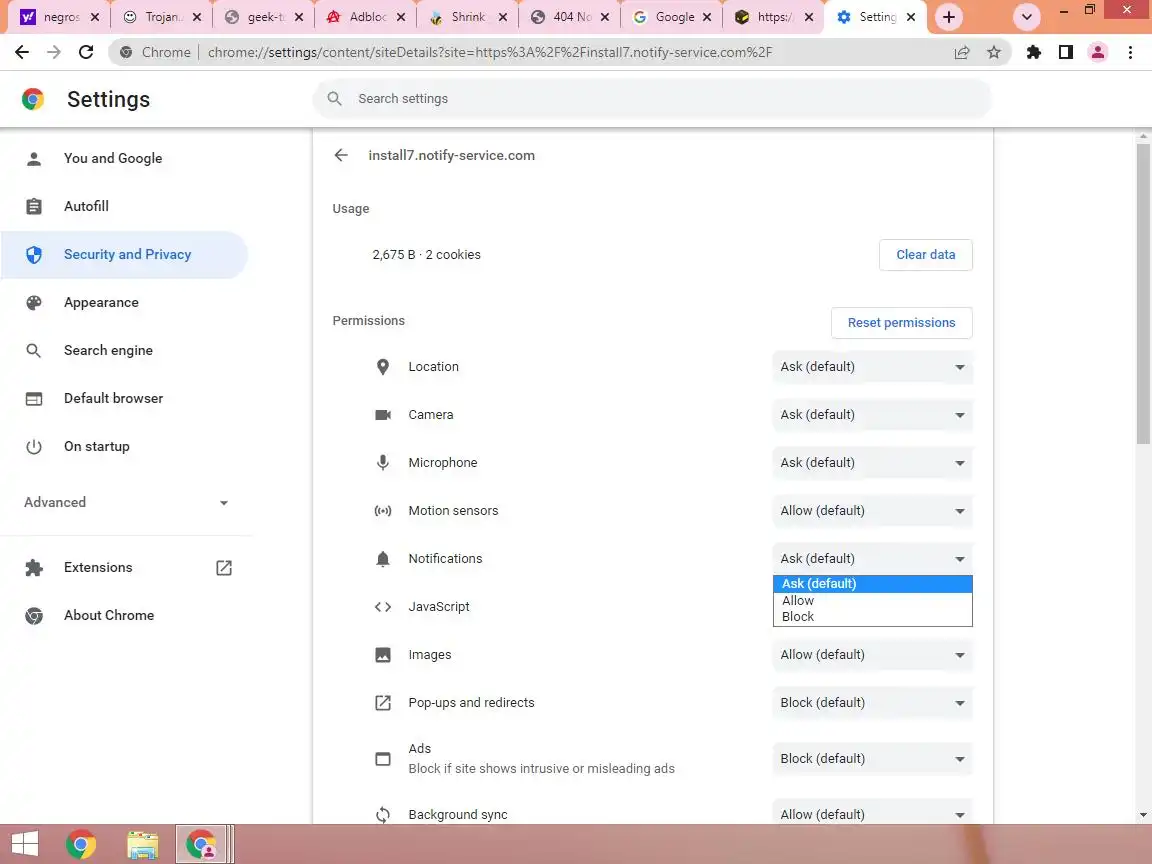
Task: Click the Microphone permission icon
Action: pos(383,463)
